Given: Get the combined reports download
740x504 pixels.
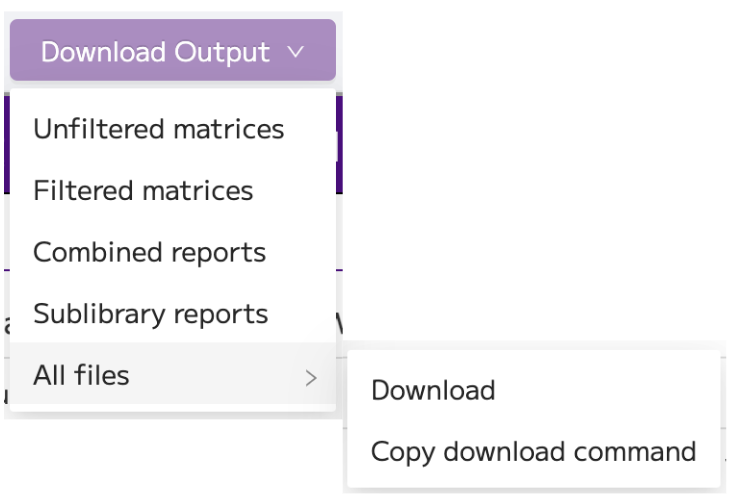Looking at the screenshot, I should click(173, 252).
